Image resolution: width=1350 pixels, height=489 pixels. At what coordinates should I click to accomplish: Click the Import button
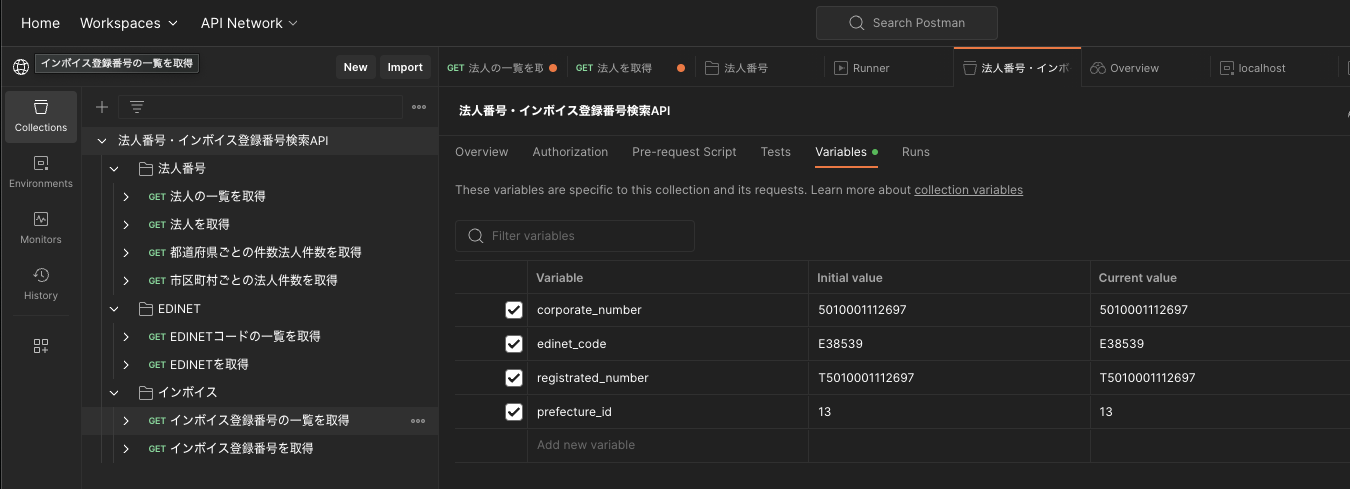click(405, 67)
